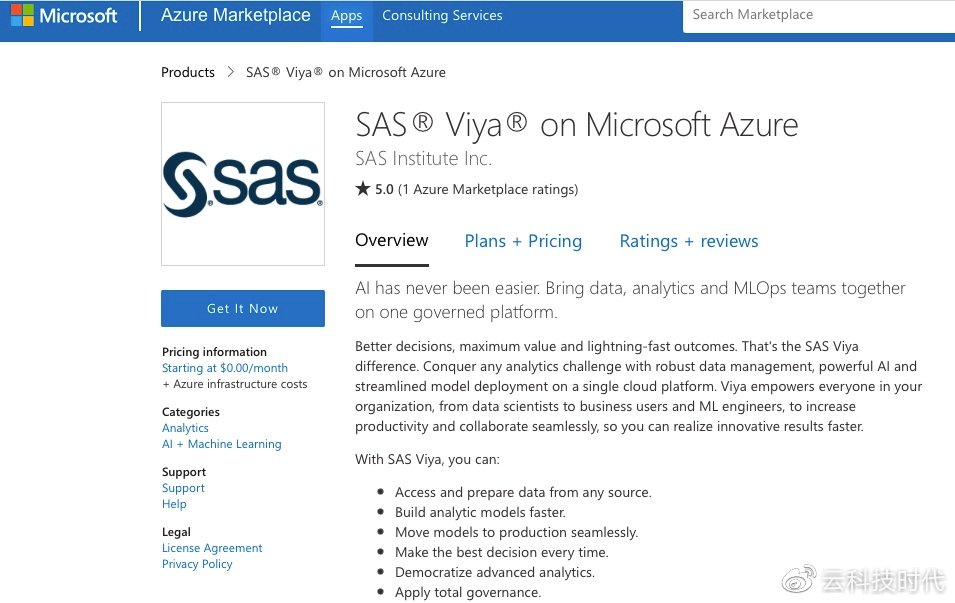Open the Privacy Policy link
This screenshot has width=955, height=603.
click(197, 564)
